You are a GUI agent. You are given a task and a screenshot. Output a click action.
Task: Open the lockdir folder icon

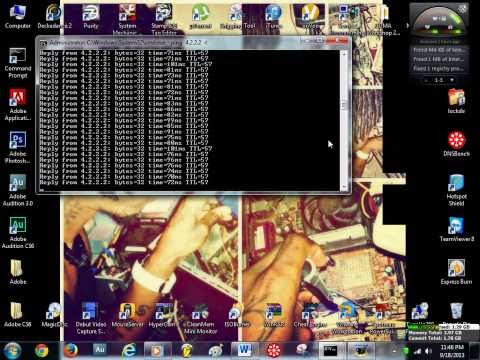[x=456, y=101]
